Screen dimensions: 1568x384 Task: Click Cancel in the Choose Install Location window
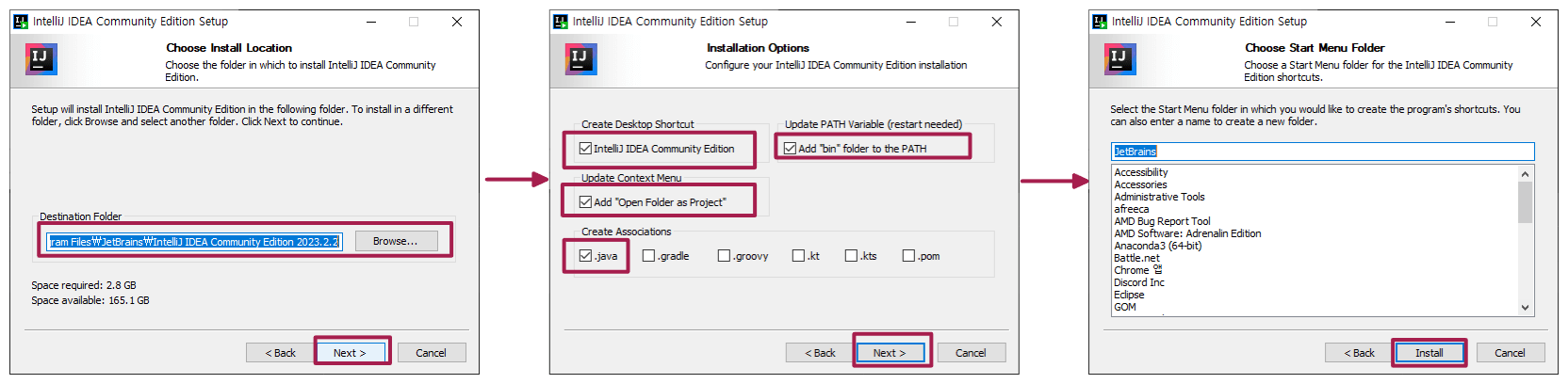[x=431, y=353]
